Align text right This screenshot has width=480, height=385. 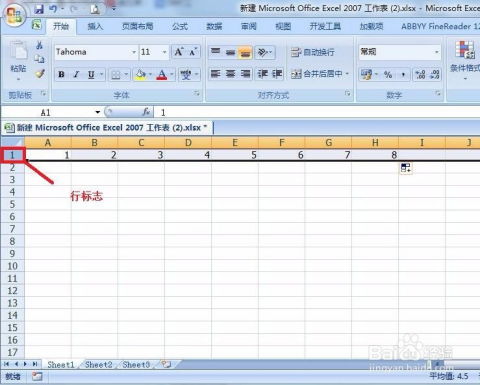coord(246,74)
